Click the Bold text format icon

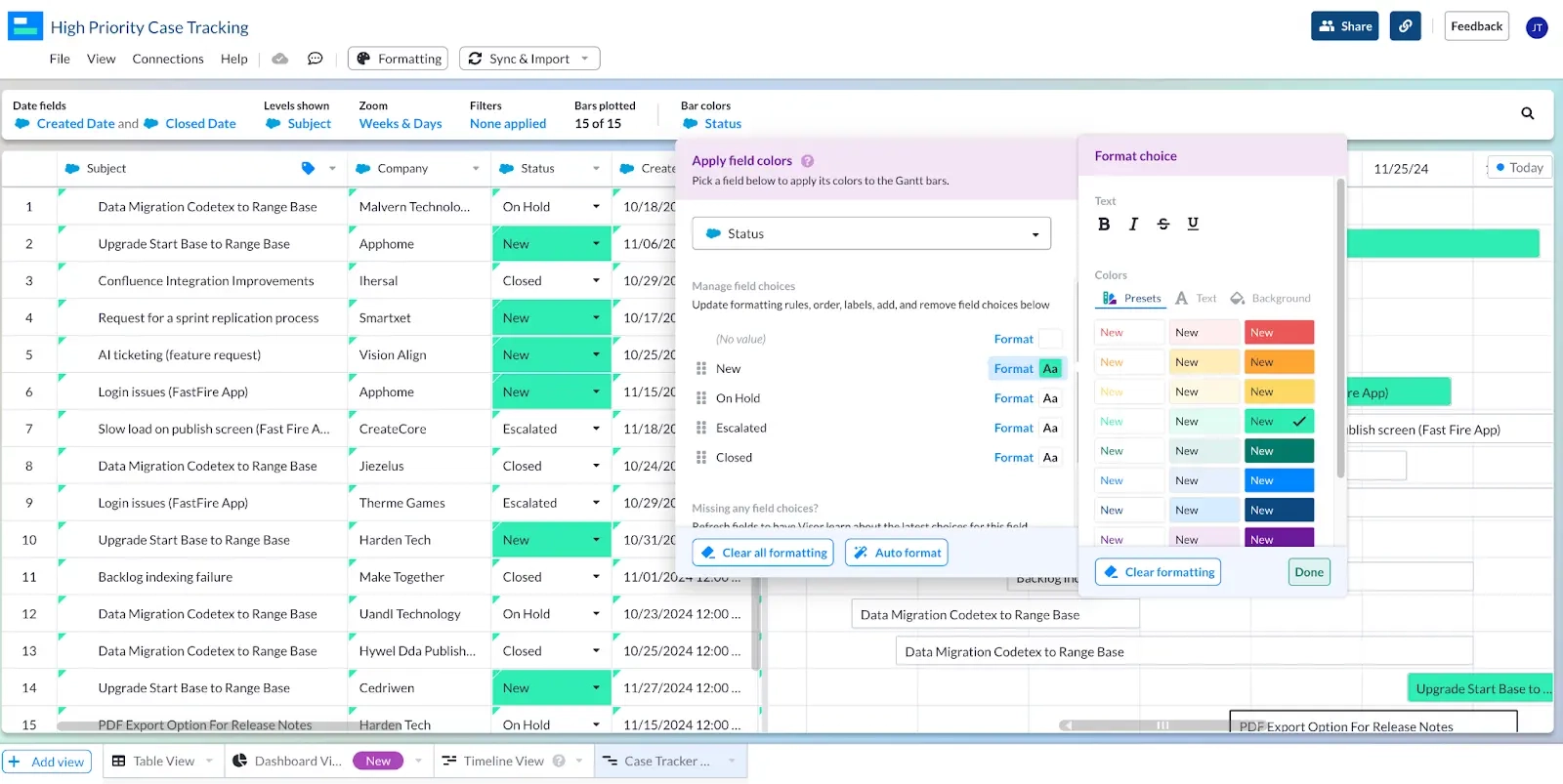[1104, 225]
